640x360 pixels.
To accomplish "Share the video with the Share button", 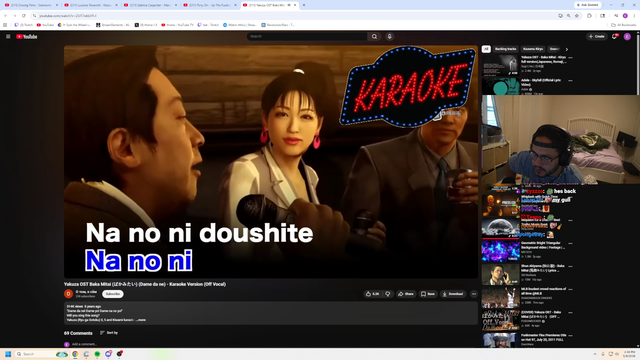I will coord(406,294).
